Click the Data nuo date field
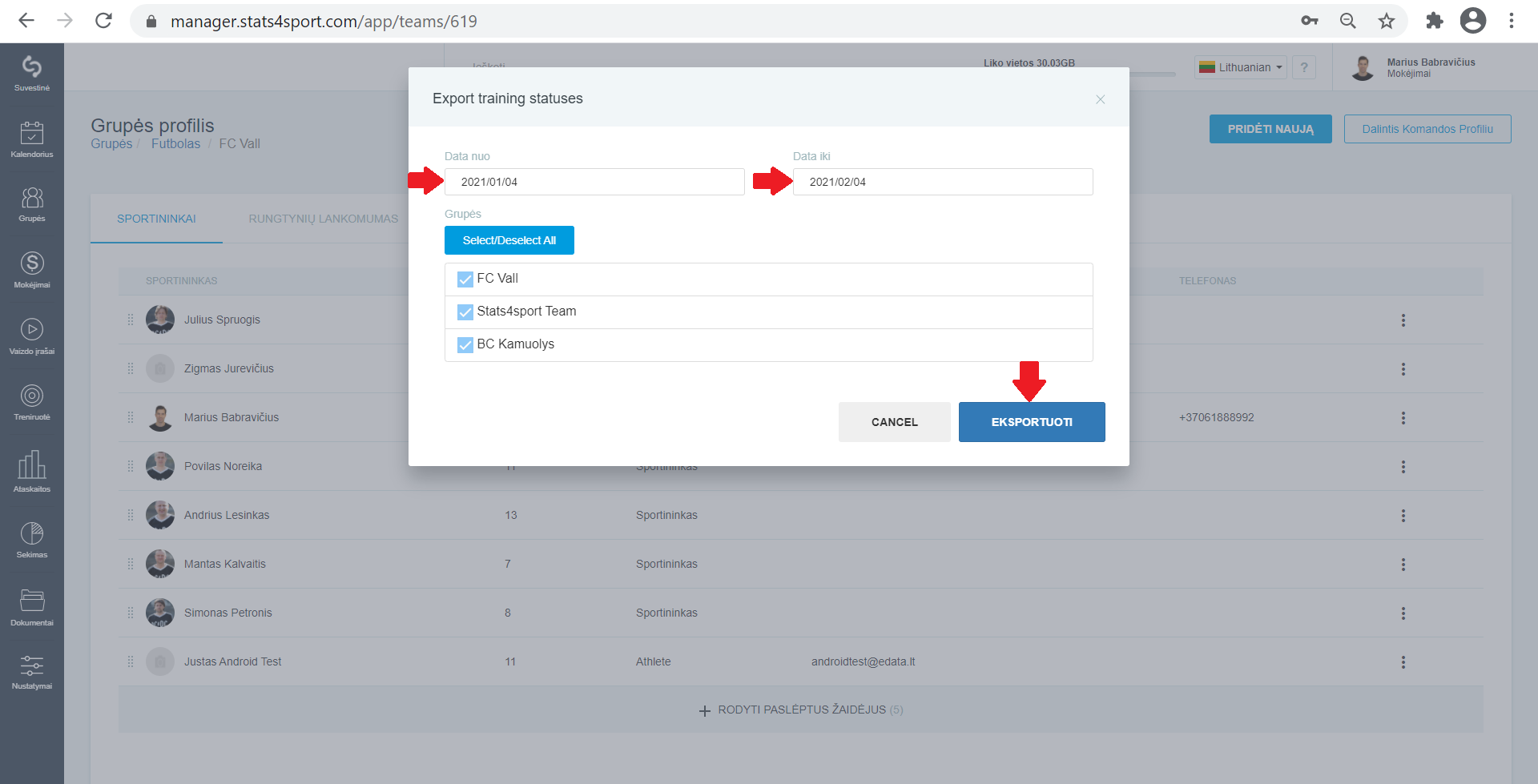Viewport: 1538px width, 784px height. 594,182
